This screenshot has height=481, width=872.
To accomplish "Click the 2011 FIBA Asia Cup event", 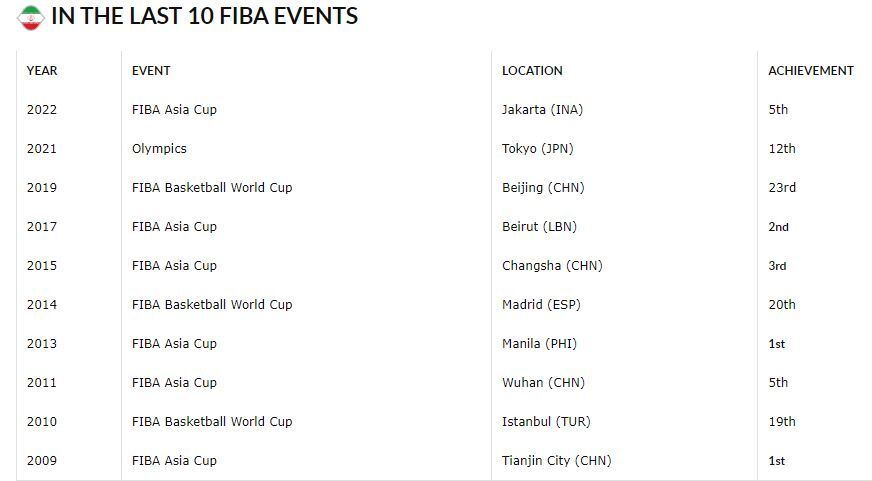I will click(x=174, y=383).
